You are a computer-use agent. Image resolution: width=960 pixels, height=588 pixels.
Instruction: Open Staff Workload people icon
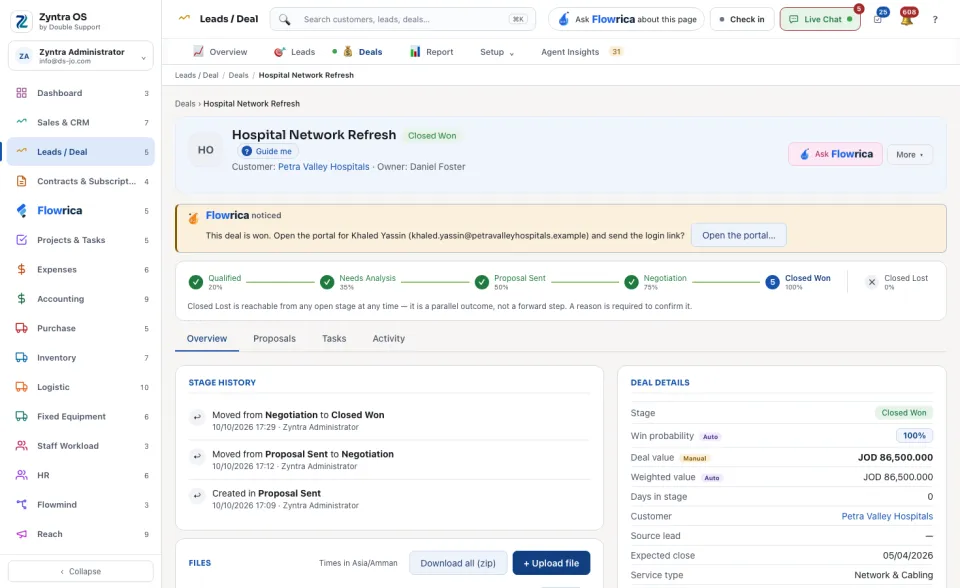pos(21,446)
